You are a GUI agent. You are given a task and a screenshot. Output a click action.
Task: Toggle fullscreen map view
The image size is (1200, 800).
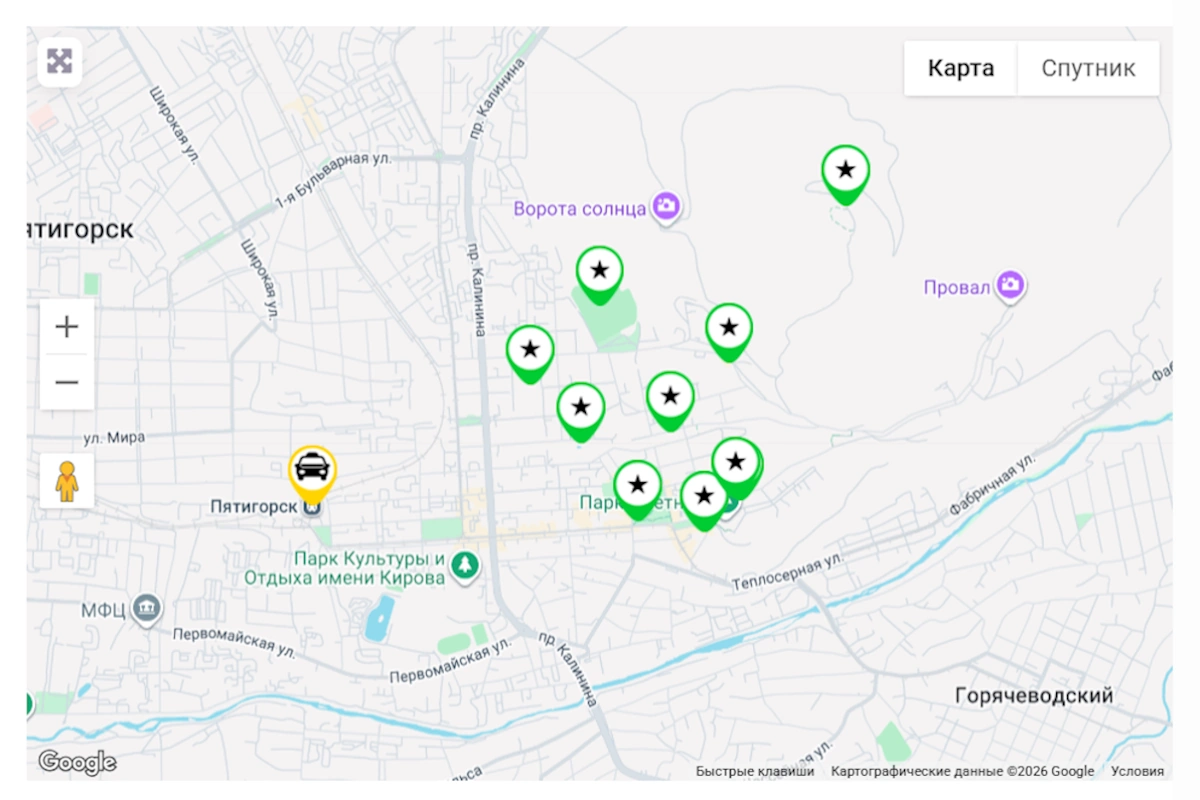(60, 62)
